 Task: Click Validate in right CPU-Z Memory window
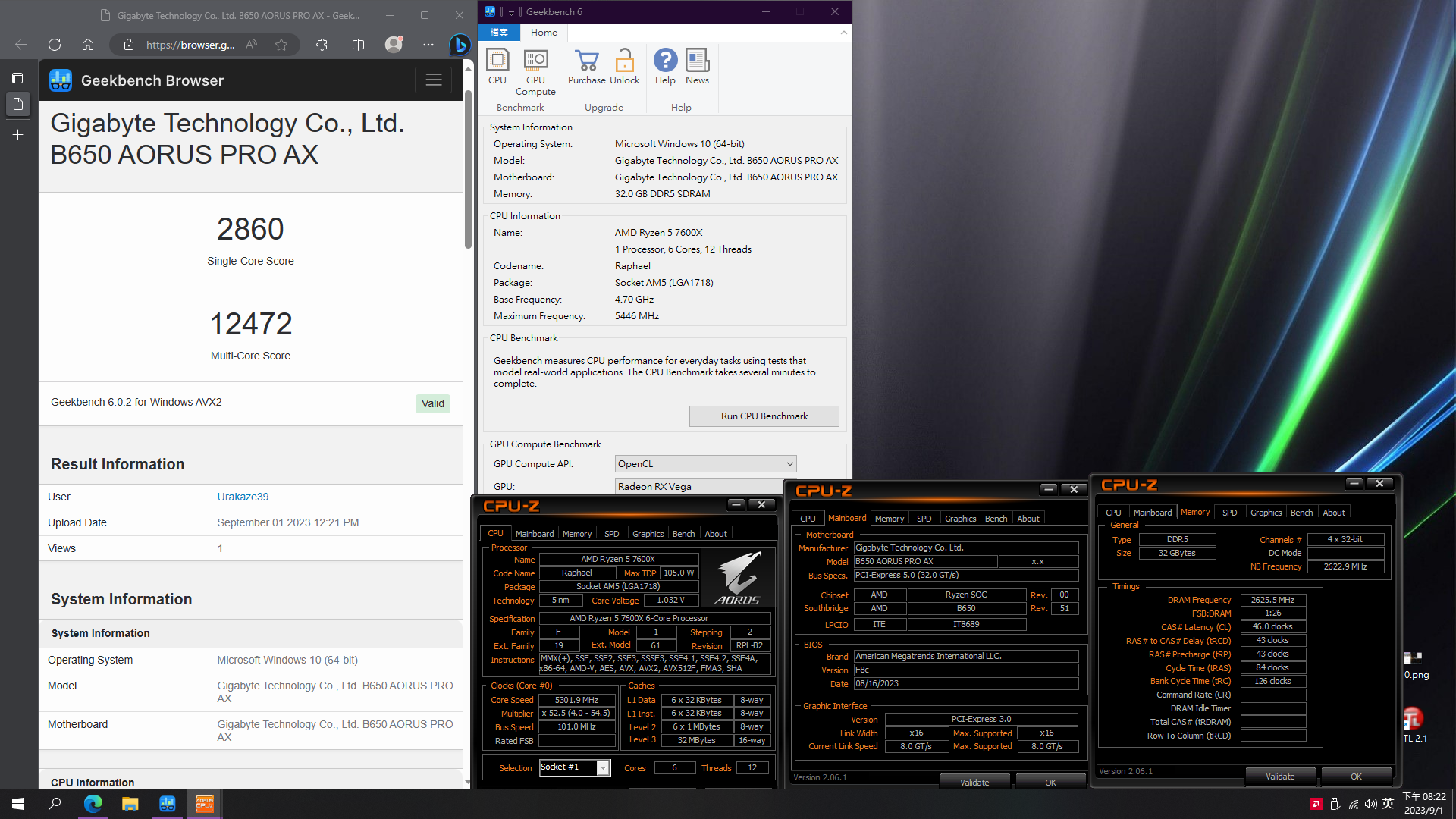tap(1280, 776)
